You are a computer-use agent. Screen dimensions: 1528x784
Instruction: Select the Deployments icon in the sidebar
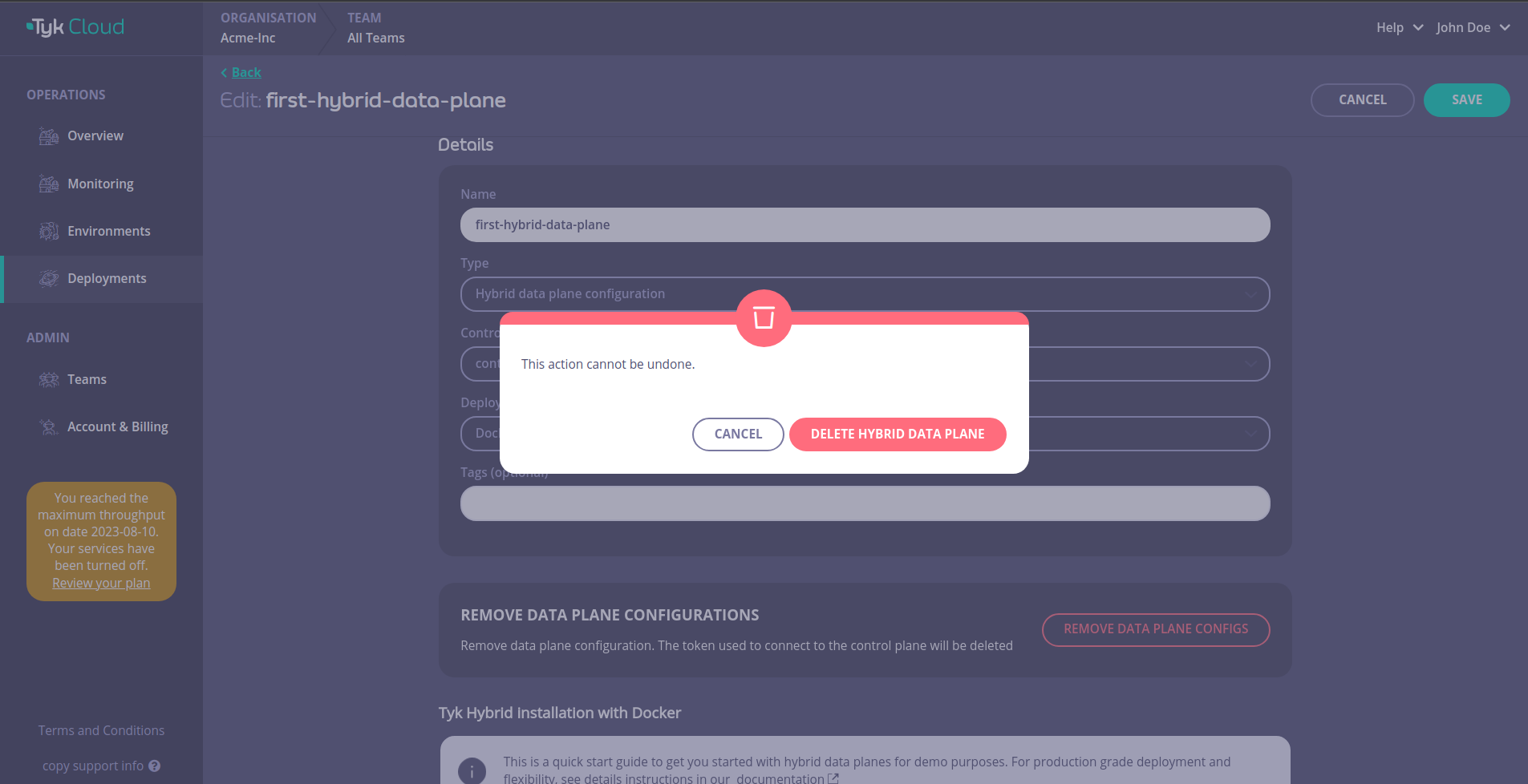point(48,278)
